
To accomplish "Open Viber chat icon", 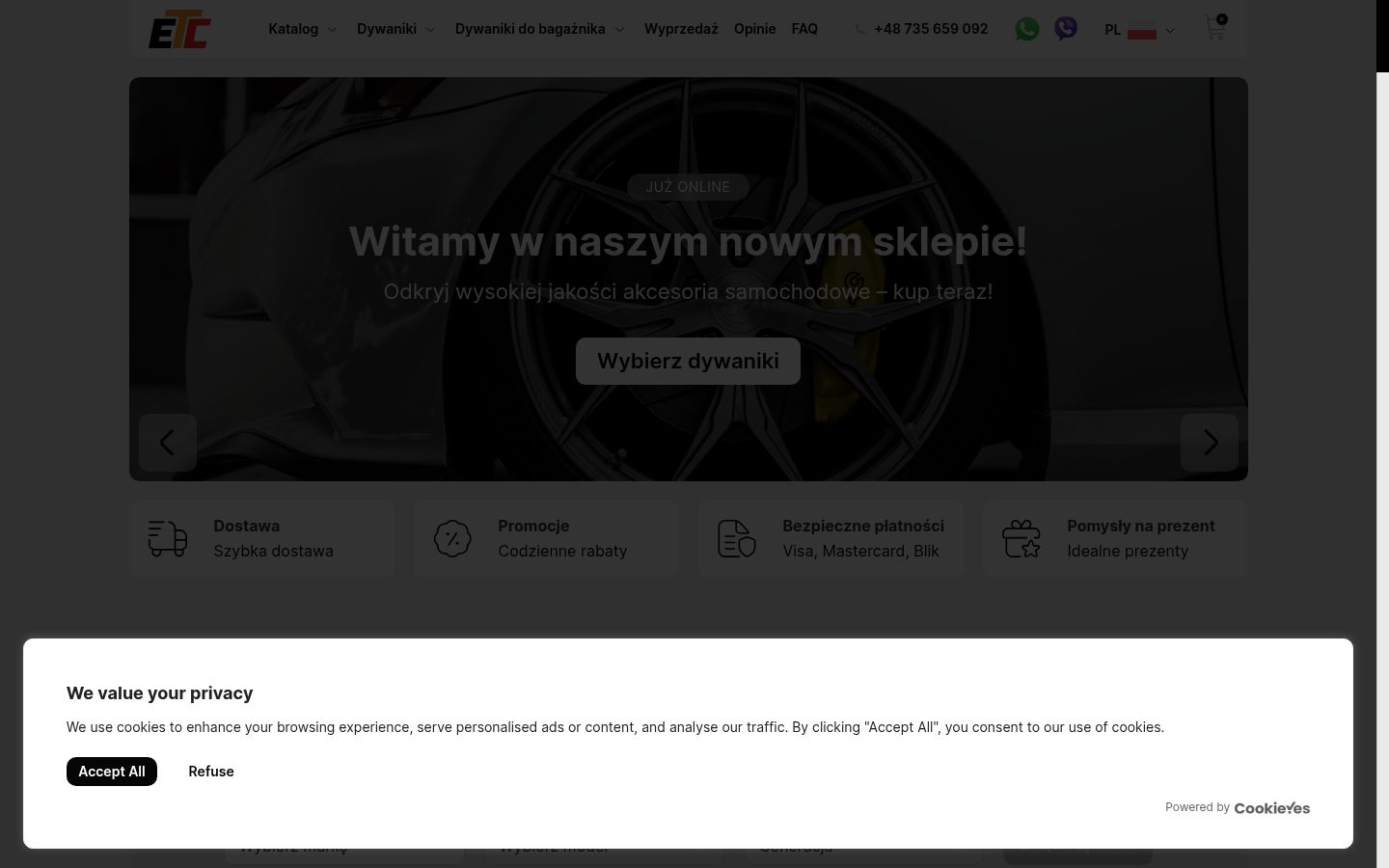I will [1066, 29].
